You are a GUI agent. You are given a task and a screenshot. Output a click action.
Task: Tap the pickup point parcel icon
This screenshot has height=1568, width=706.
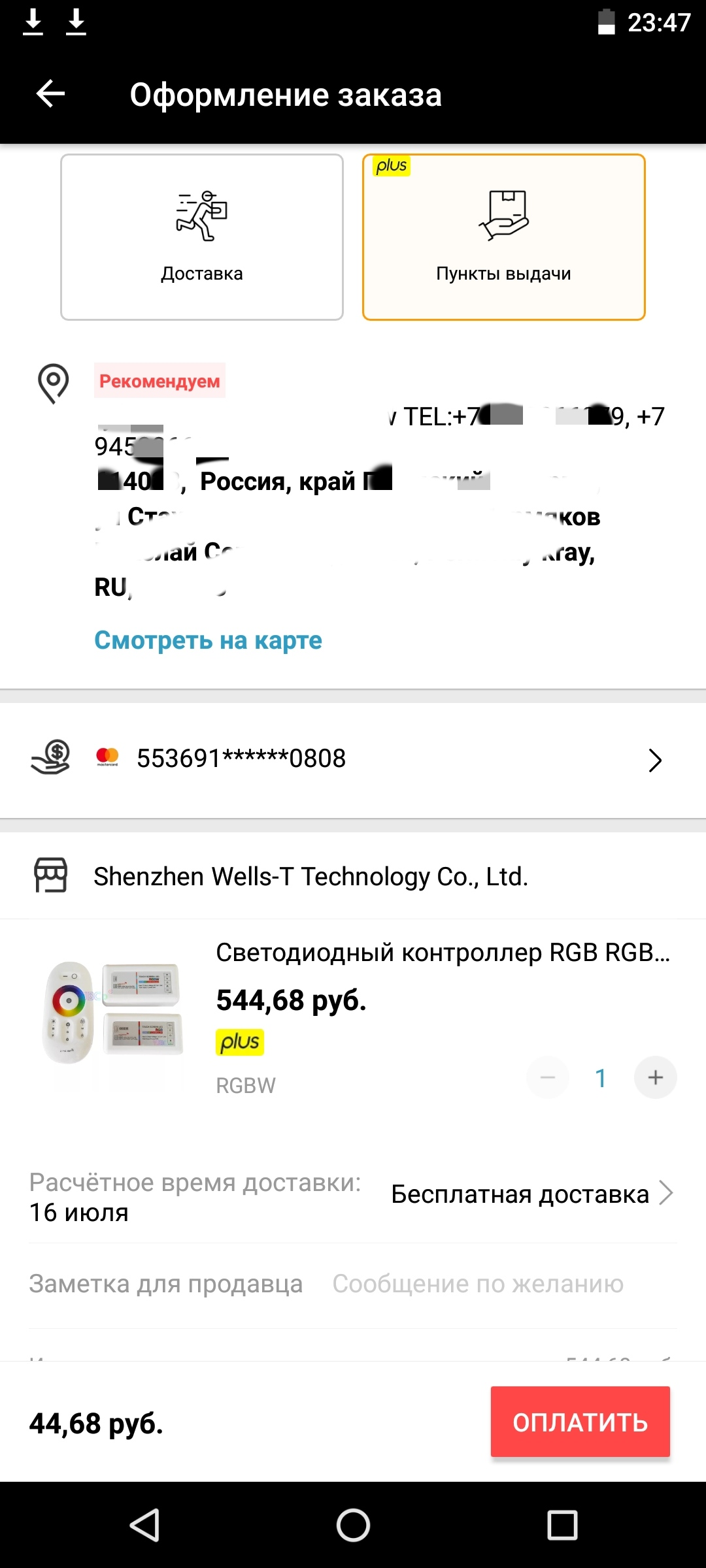(503, 216)
